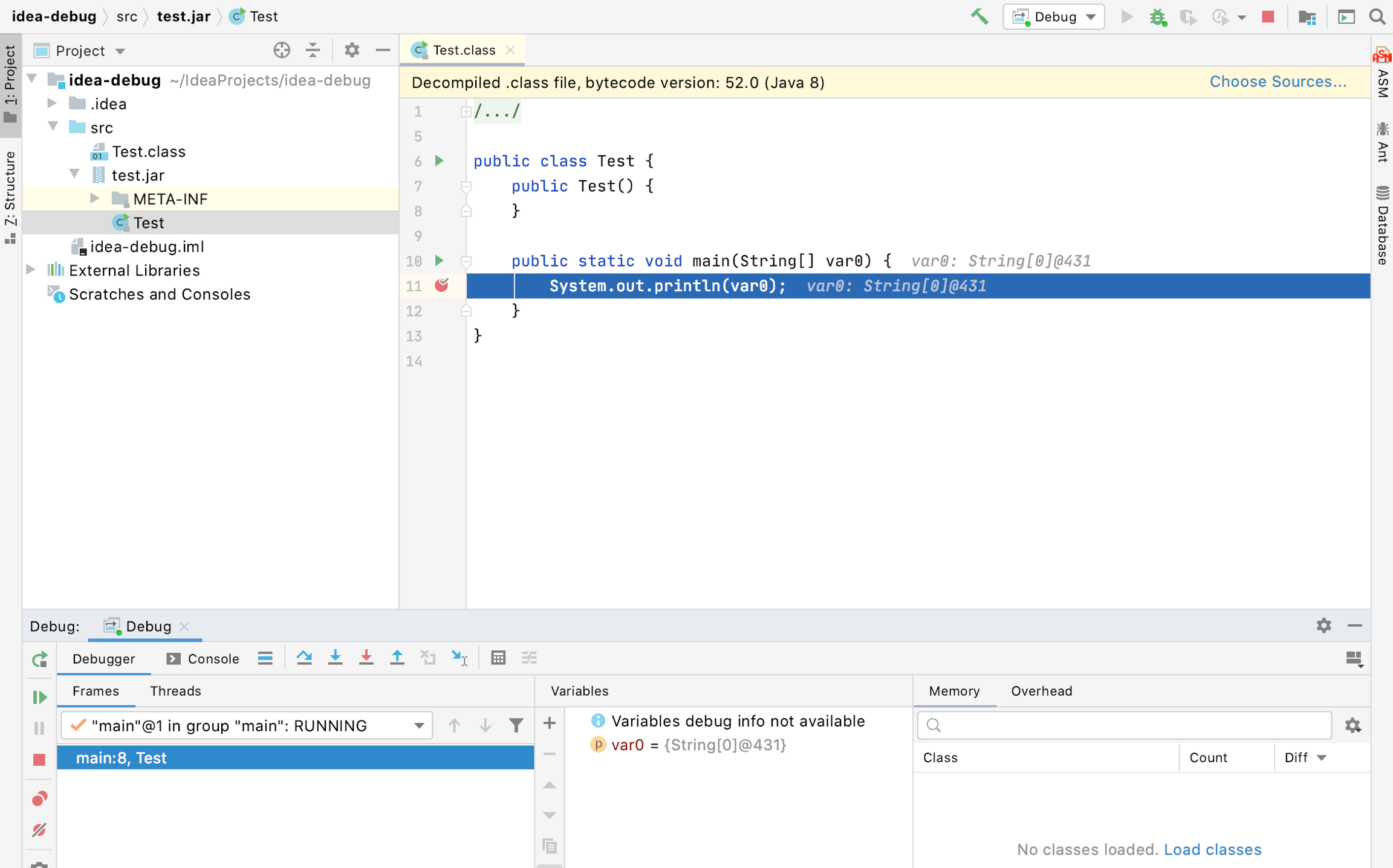Toggle the breakpoint on line 11
Image resolution: width=1393 pixels, height=868 pixels.
(x=441, y=285)
